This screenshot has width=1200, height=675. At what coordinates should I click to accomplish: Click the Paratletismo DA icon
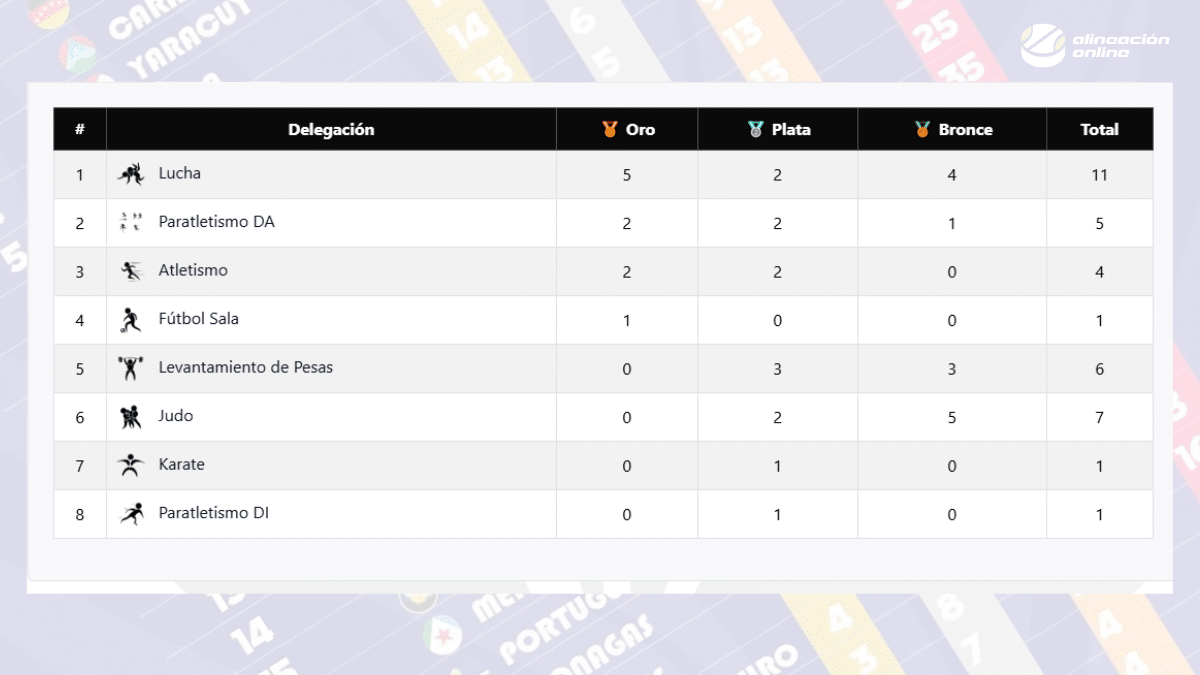[131, 222]
